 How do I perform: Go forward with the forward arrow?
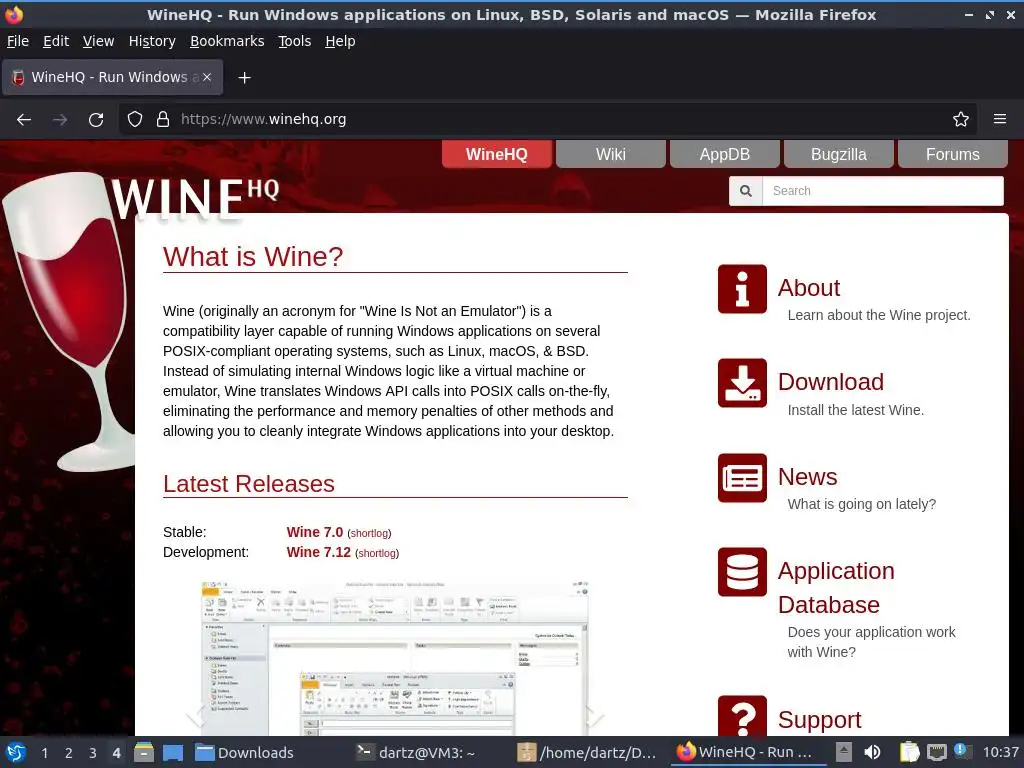tap(60, 120)
